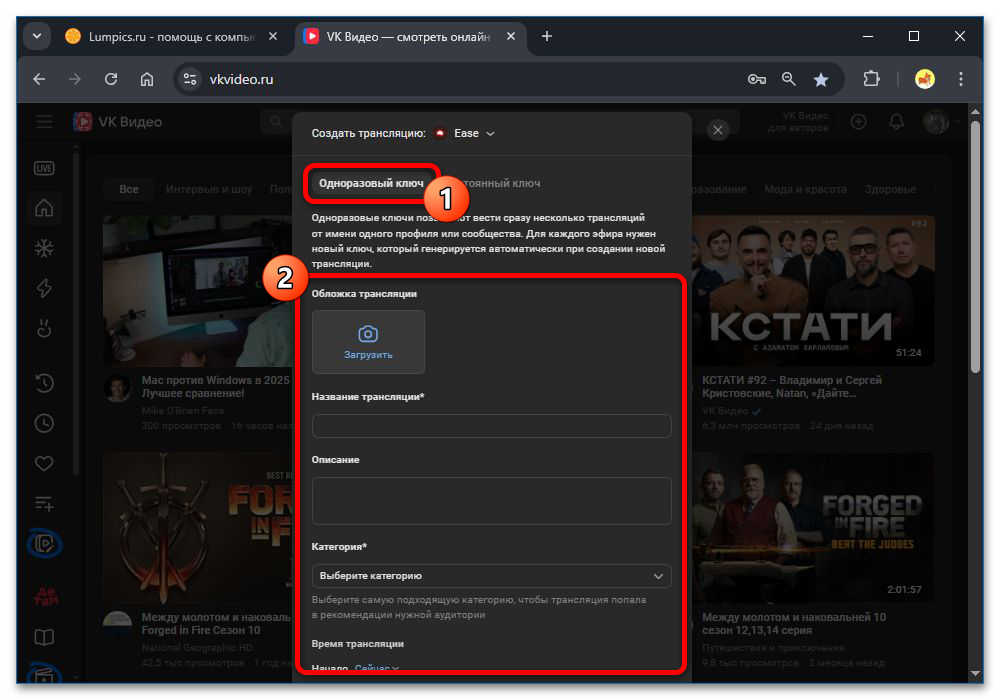Select the Мода и красота chip
Screen dimensions: 1000x700
805,189
